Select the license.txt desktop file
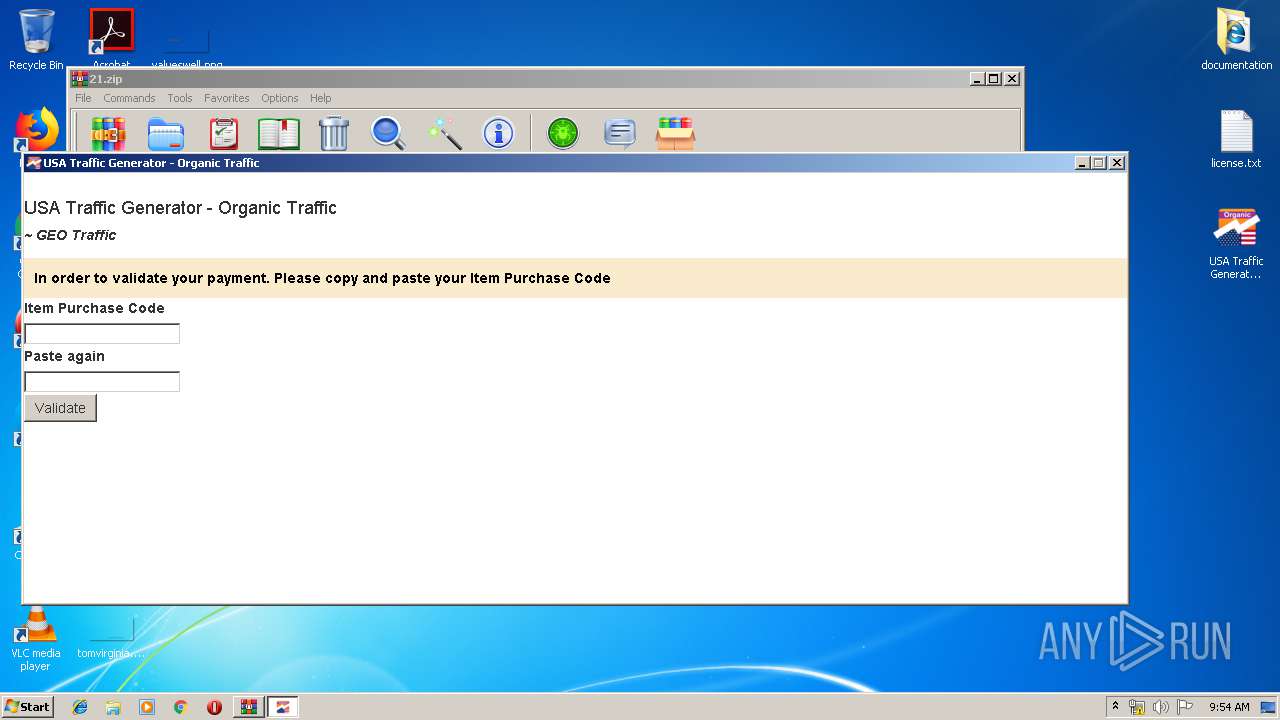1280x720 pixels. click(x=1236, y=139)
